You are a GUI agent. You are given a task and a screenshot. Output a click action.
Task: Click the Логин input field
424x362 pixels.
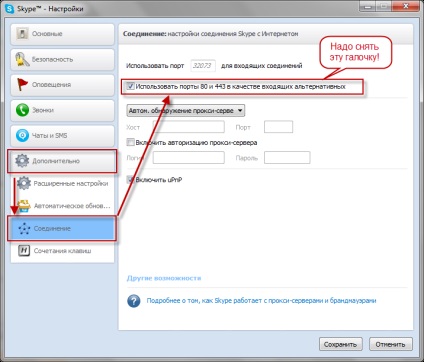pos(189,158)
